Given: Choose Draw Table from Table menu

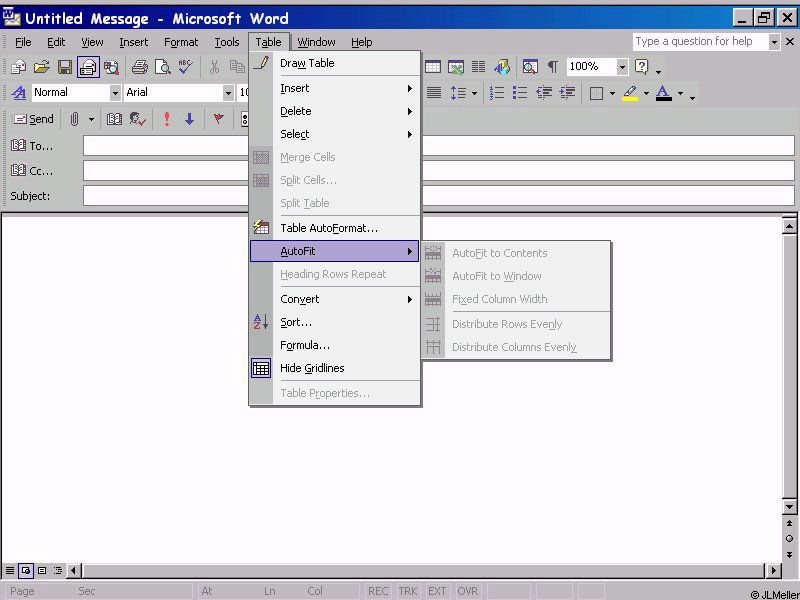Looking at the screenshot, I should 307,63.
